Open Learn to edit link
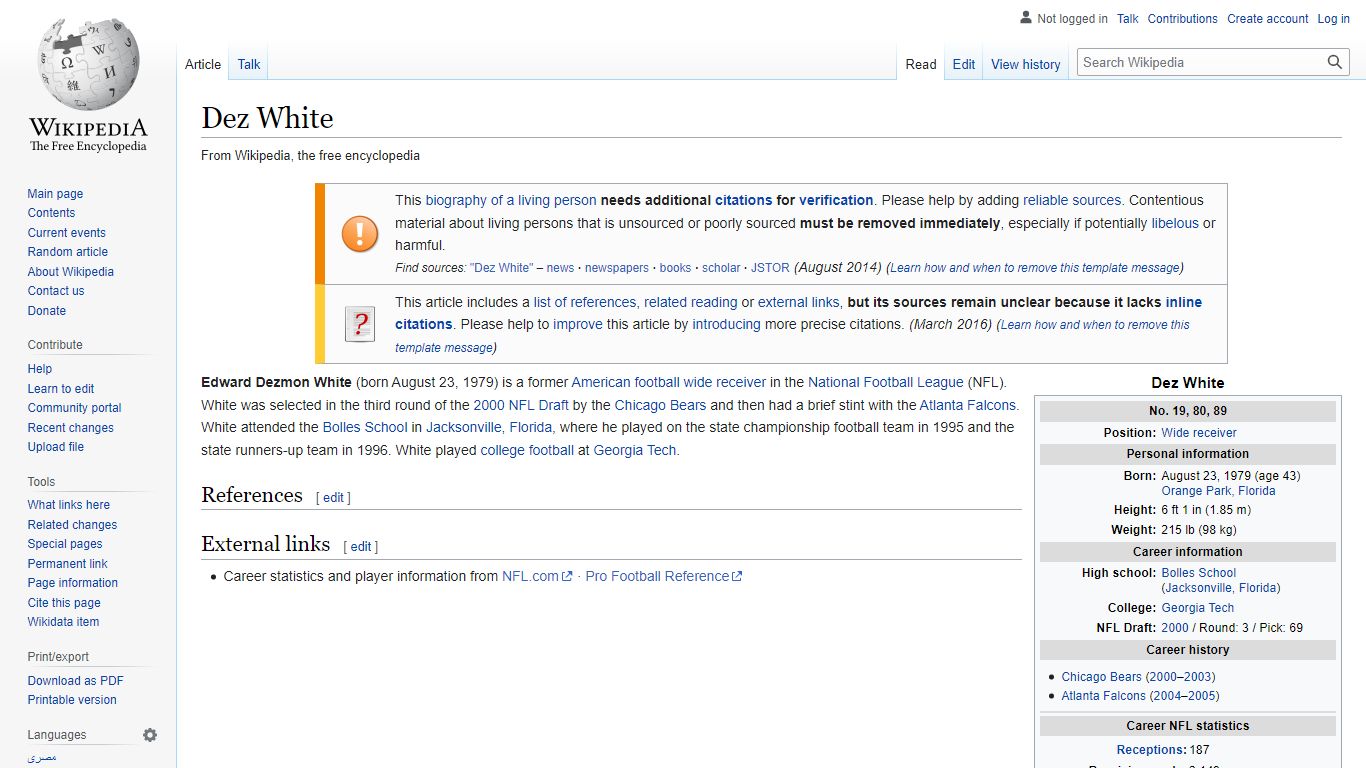1366x768 pixels. click(61, 389)
